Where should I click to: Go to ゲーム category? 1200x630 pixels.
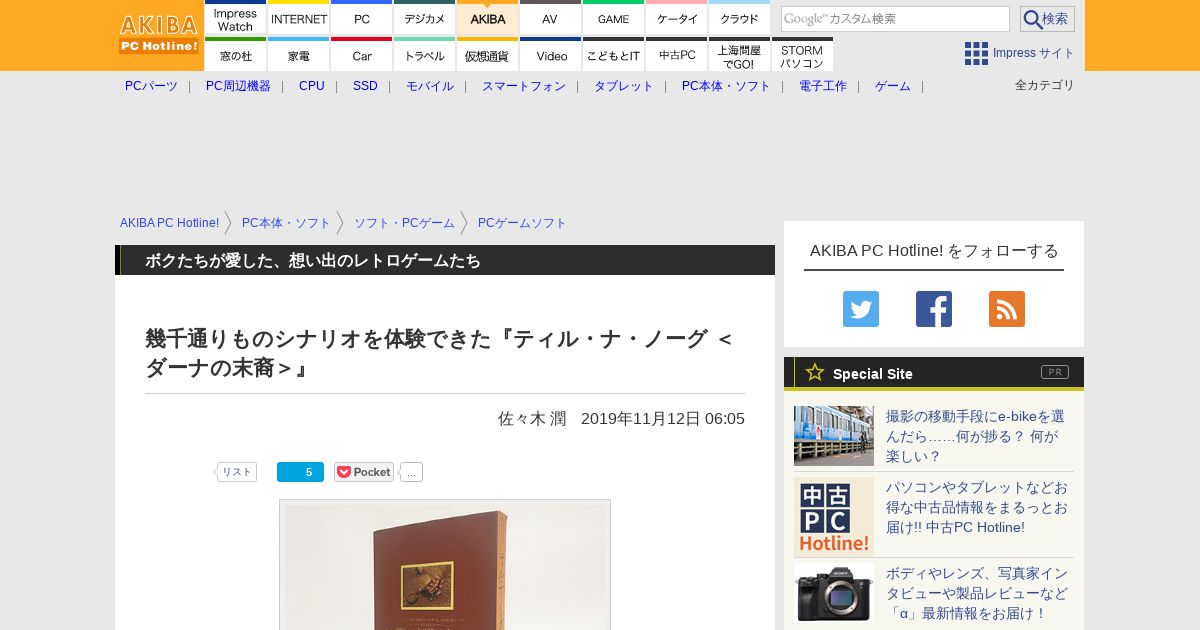coord(893,86)
